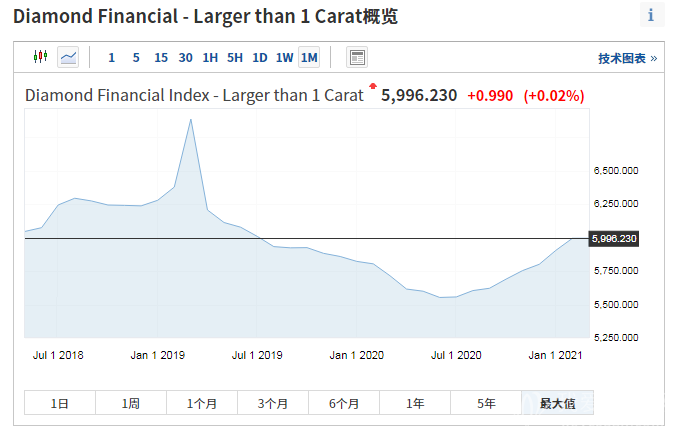
Task: Switch chart to 1D interval
Action: [x=259, y=57]
